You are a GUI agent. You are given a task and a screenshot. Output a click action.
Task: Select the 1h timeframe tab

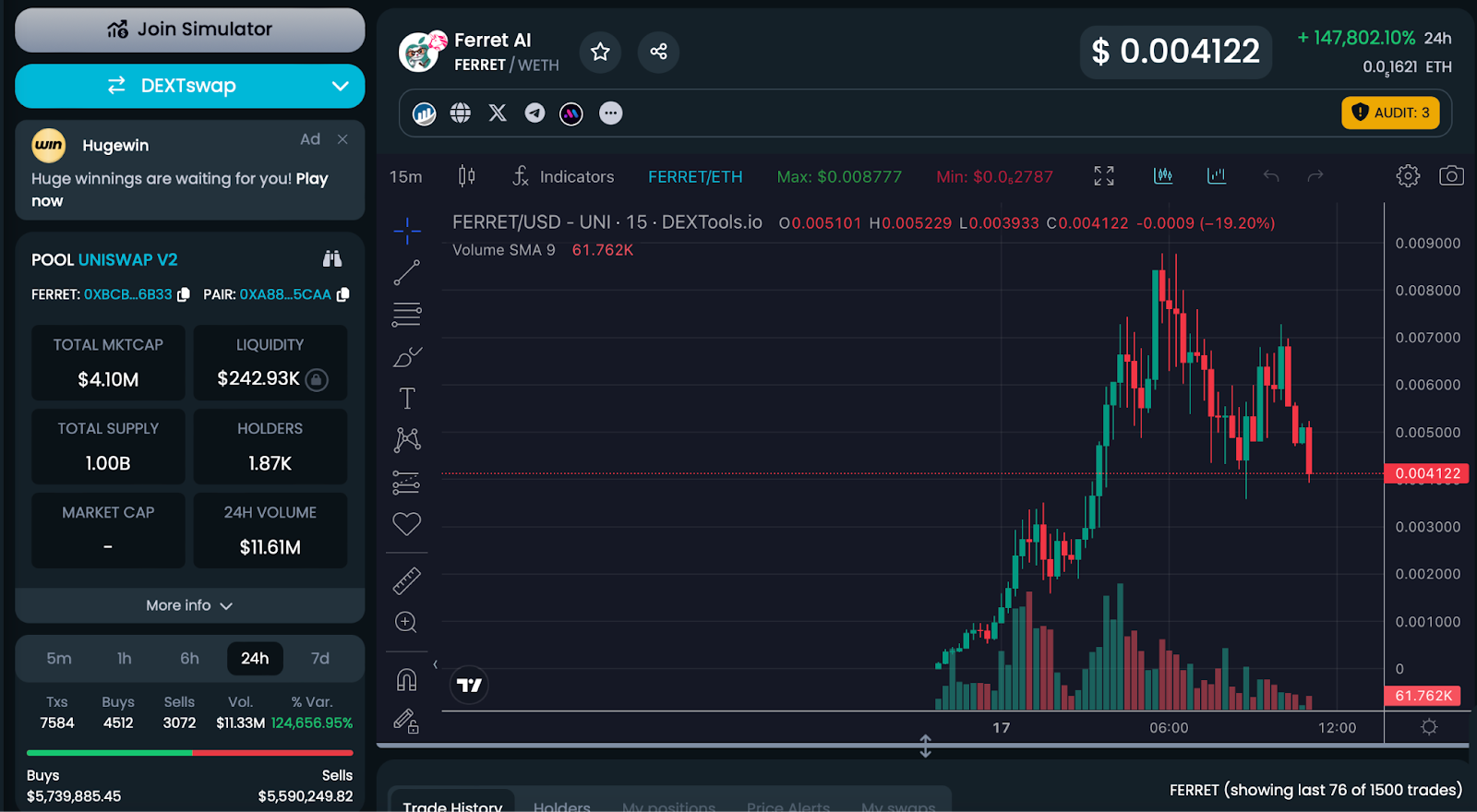[124, 658]
